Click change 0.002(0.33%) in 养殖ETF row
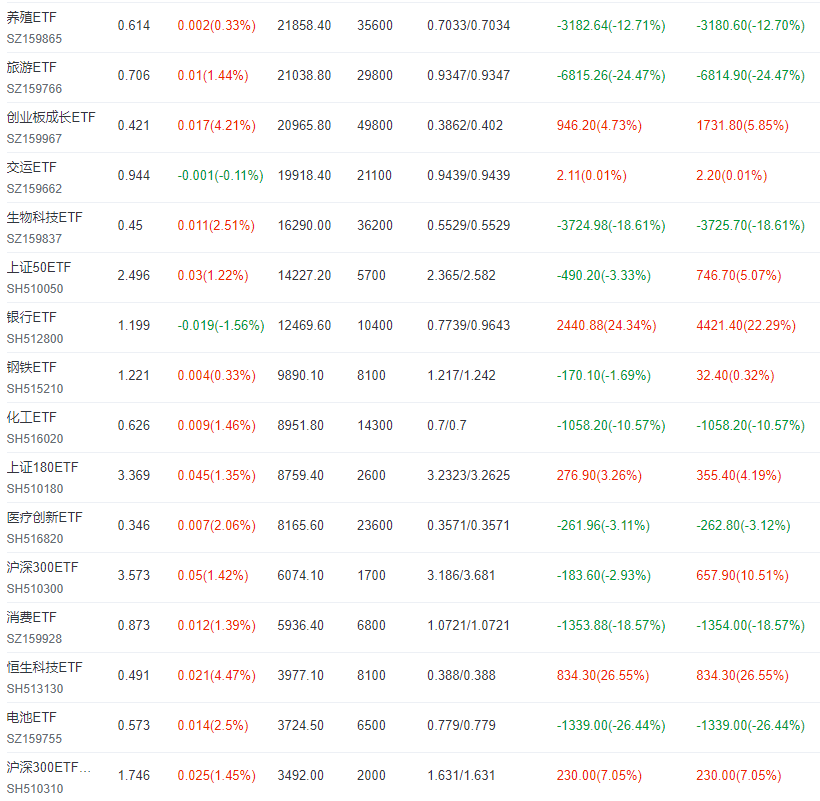The height and width of the screenshot is (801, 820). tap(217, 26)
